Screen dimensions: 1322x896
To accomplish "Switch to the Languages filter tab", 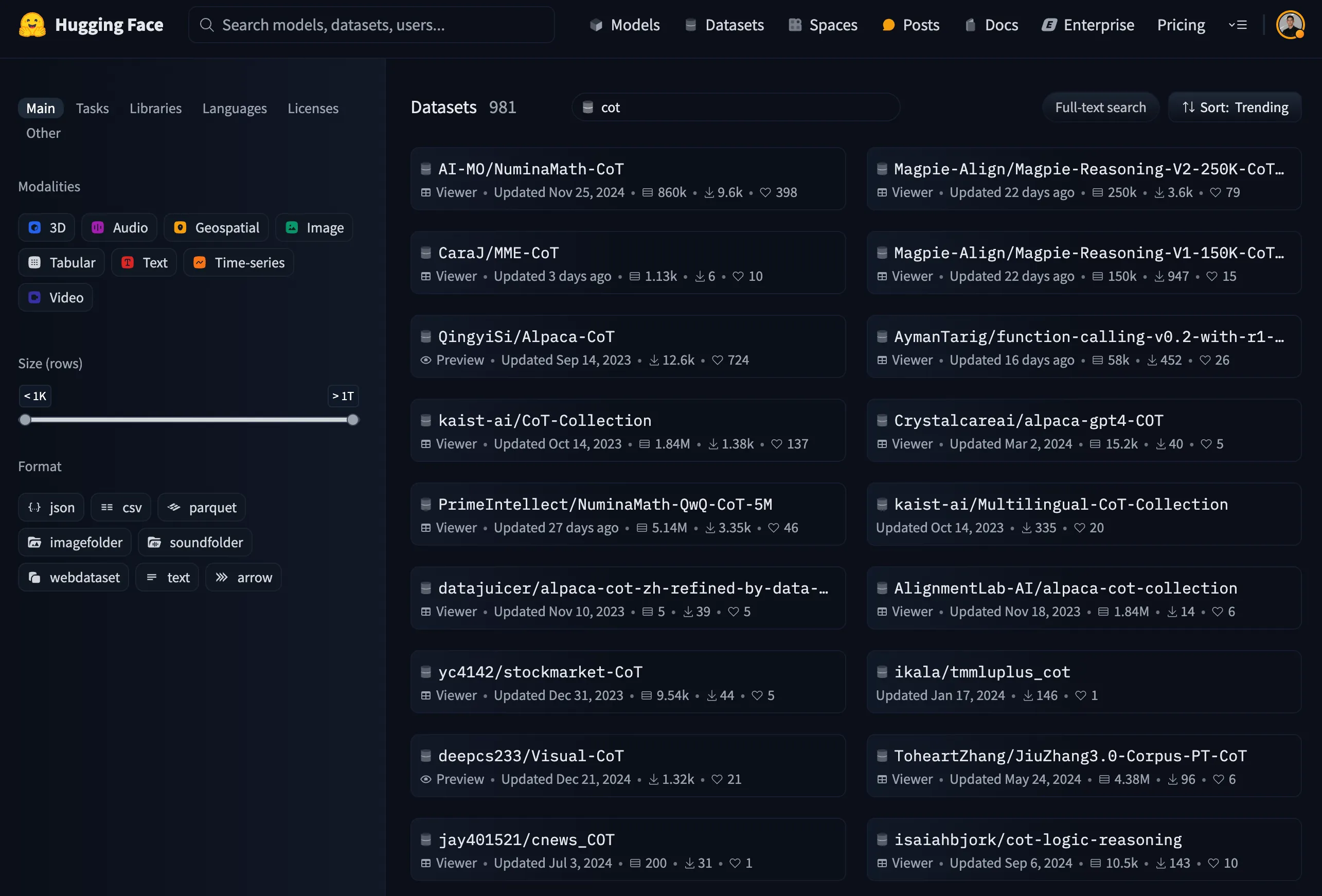I will [235, 108].
